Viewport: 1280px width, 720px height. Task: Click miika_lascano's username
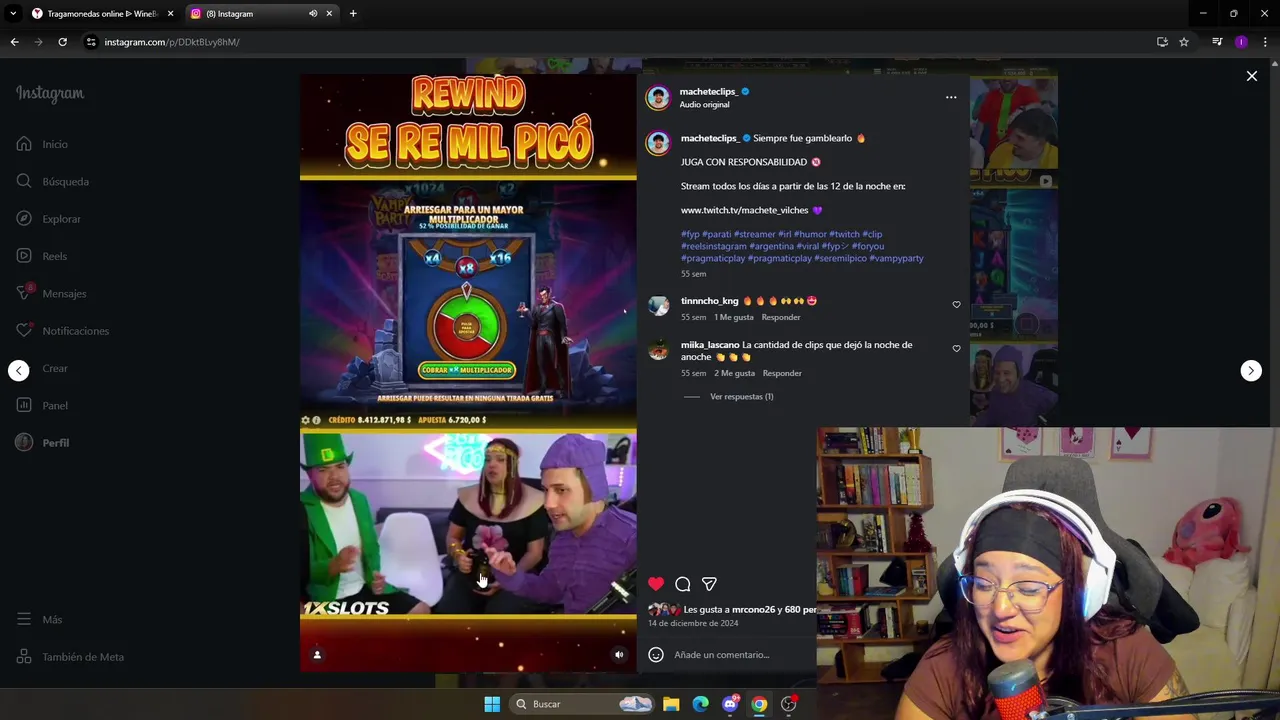tap(710, 345)
